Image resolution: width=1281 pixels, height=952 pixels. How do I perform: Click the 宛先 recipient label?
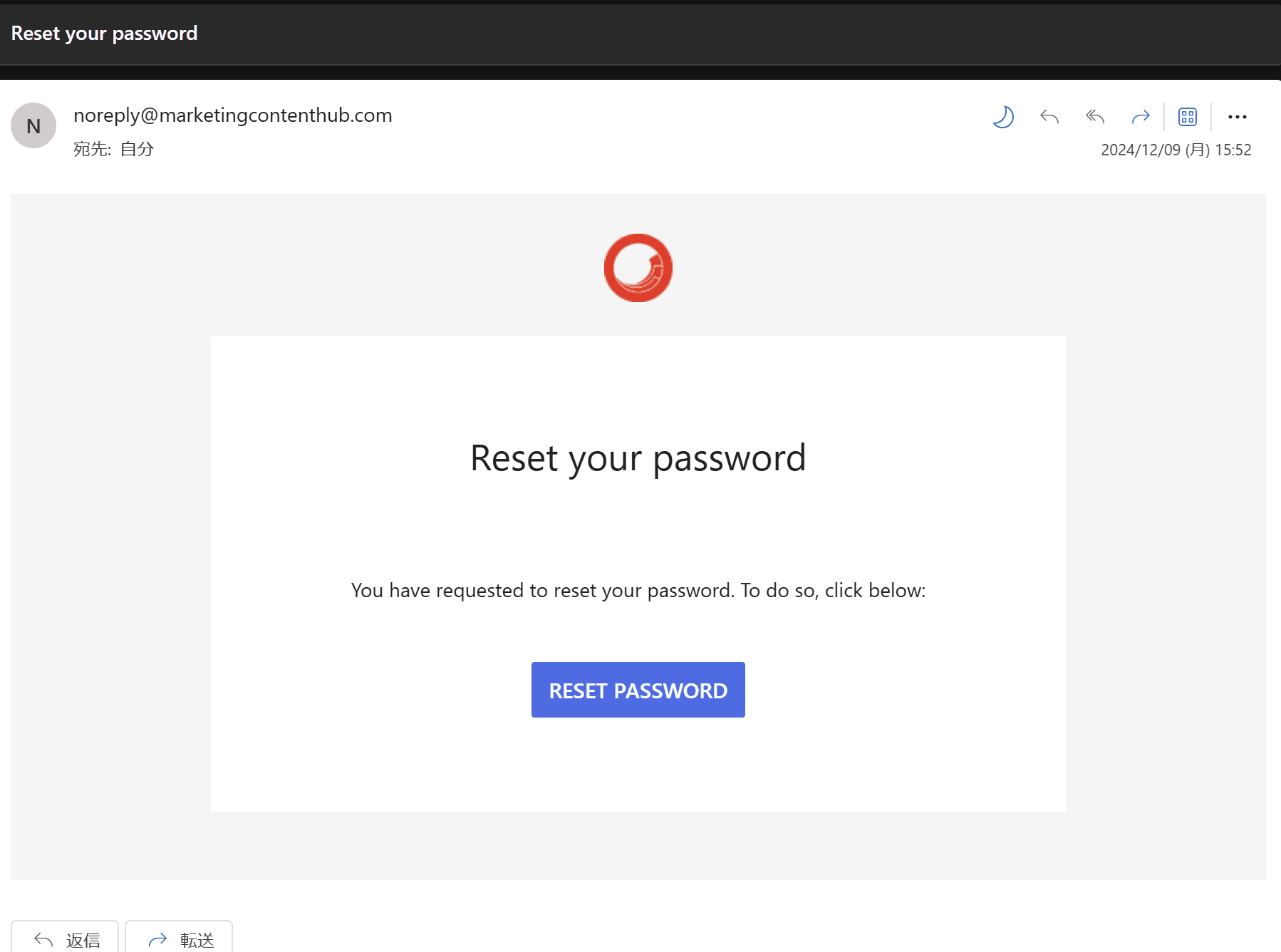(x=92, y=149)
